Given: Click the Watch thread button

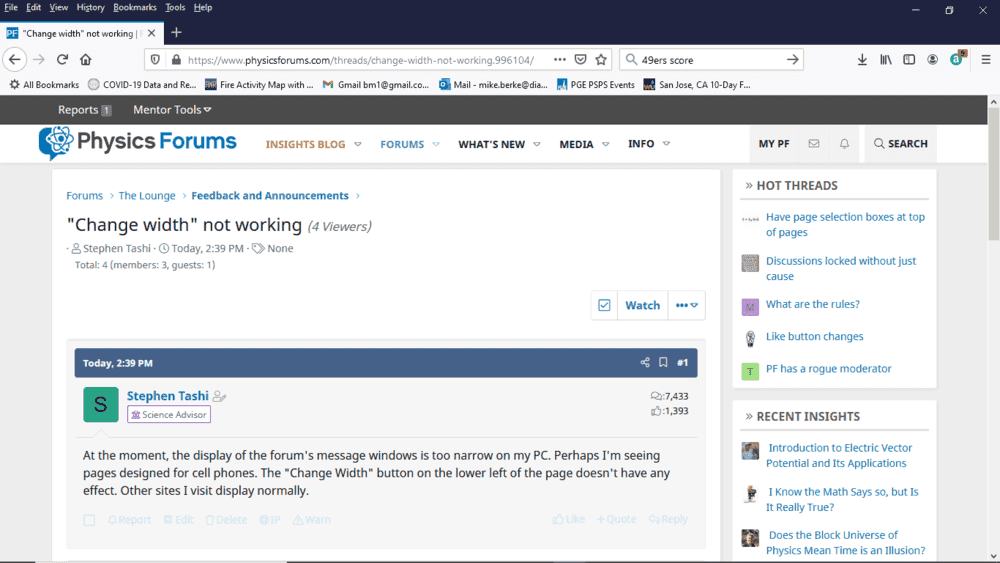Looking at the screenshot, I should pos(642,305).
